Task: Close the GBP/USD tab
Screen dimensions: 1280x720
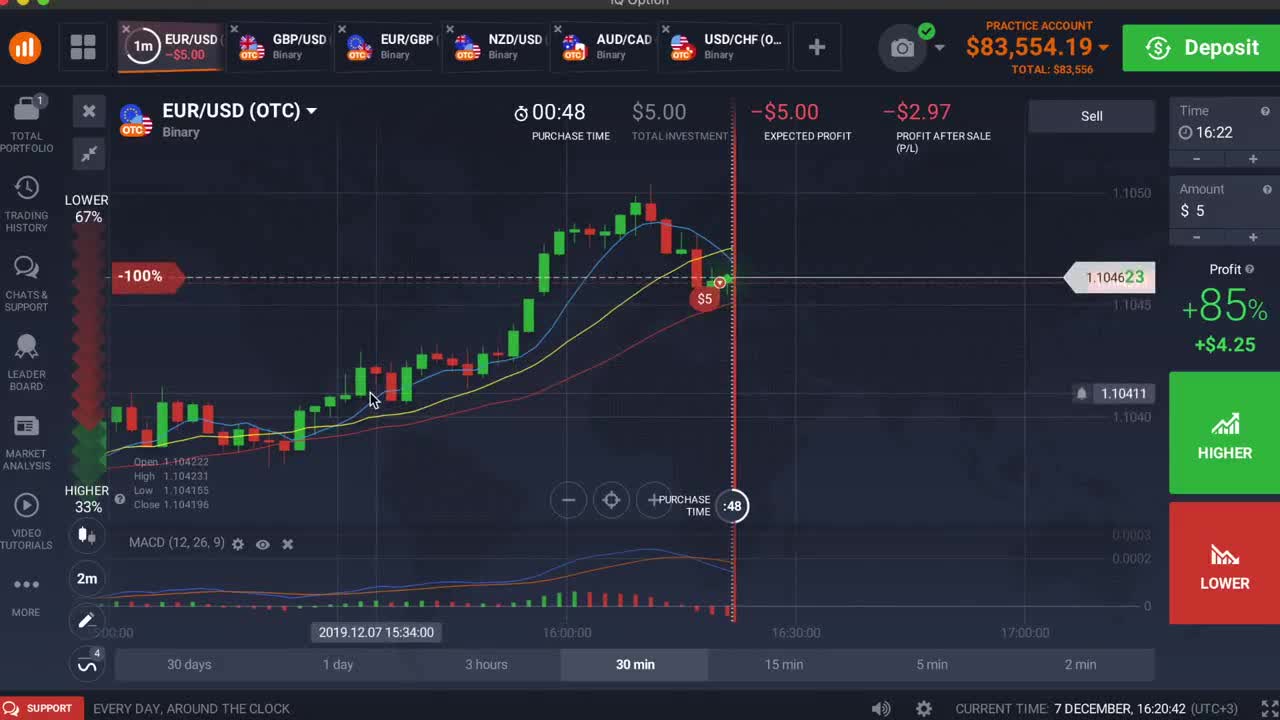Action: (x=234, y=29)
